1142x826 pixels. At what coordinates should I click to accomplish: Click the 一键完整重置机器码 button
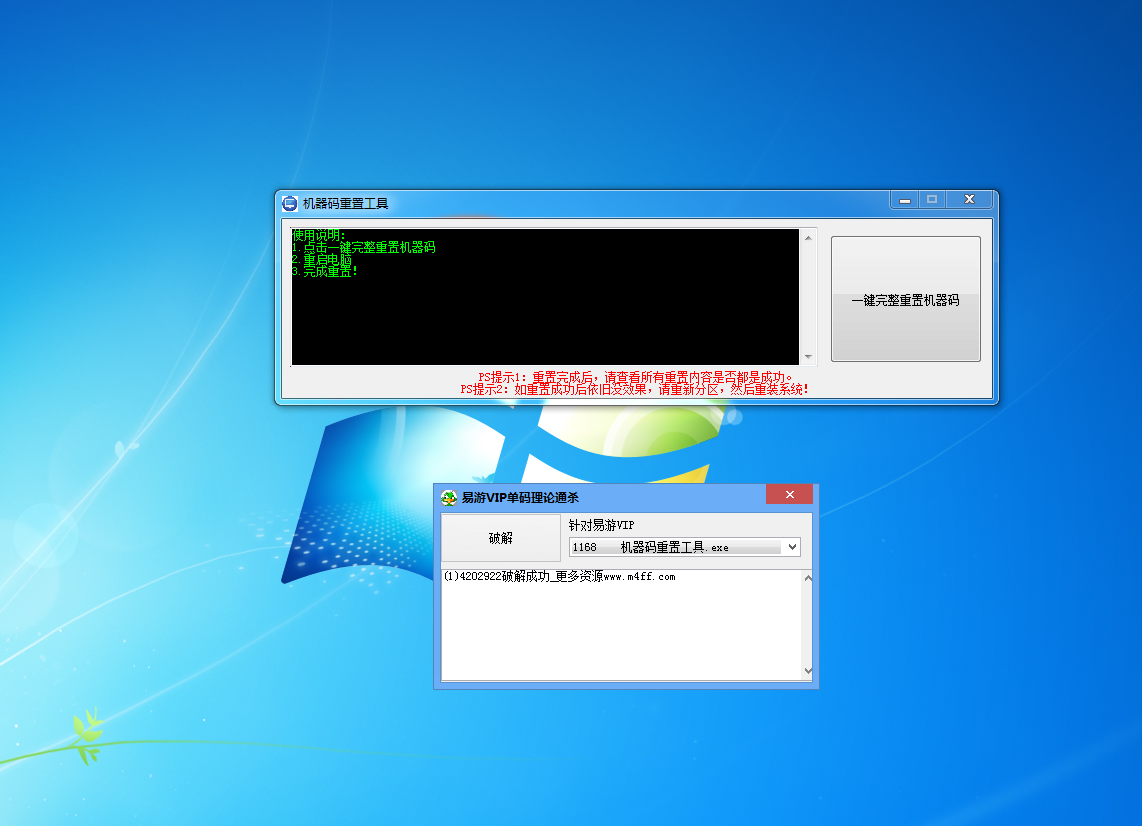pyautogui.click(x=905, y=299)
